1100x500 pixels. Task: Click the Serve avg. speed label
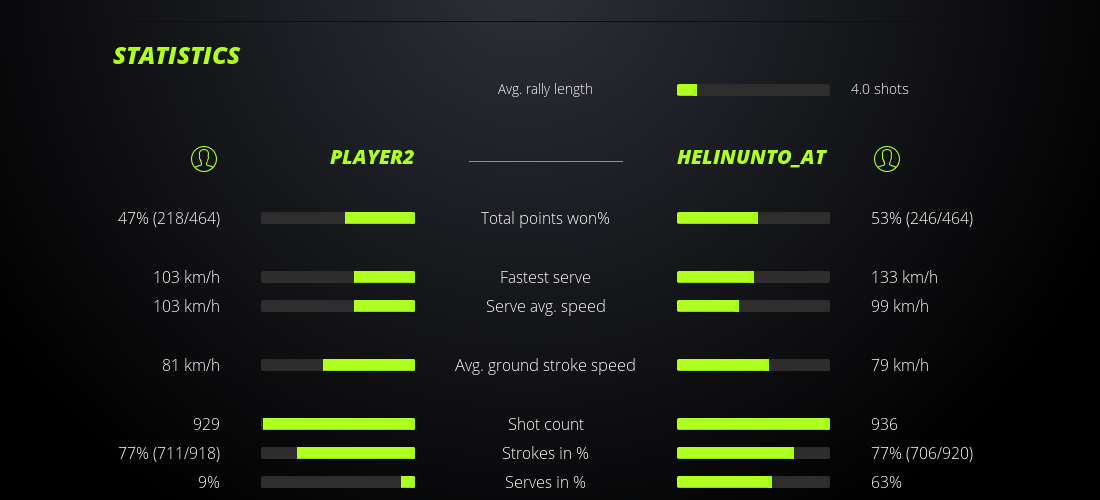click(545, 306)
